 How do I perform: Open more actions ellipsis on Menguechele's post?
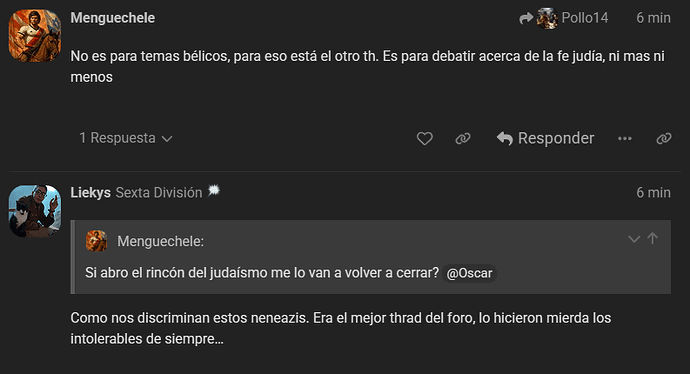click(x=624, y=139)
